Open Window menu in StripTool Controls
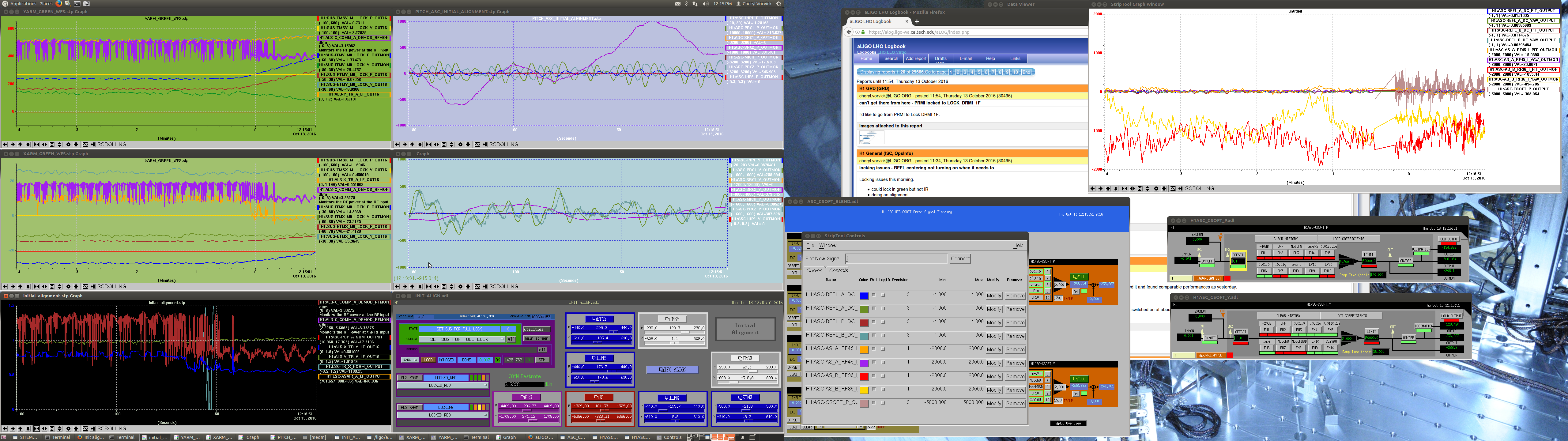Viewport: 1568px width, 441px height. (828, 246)
